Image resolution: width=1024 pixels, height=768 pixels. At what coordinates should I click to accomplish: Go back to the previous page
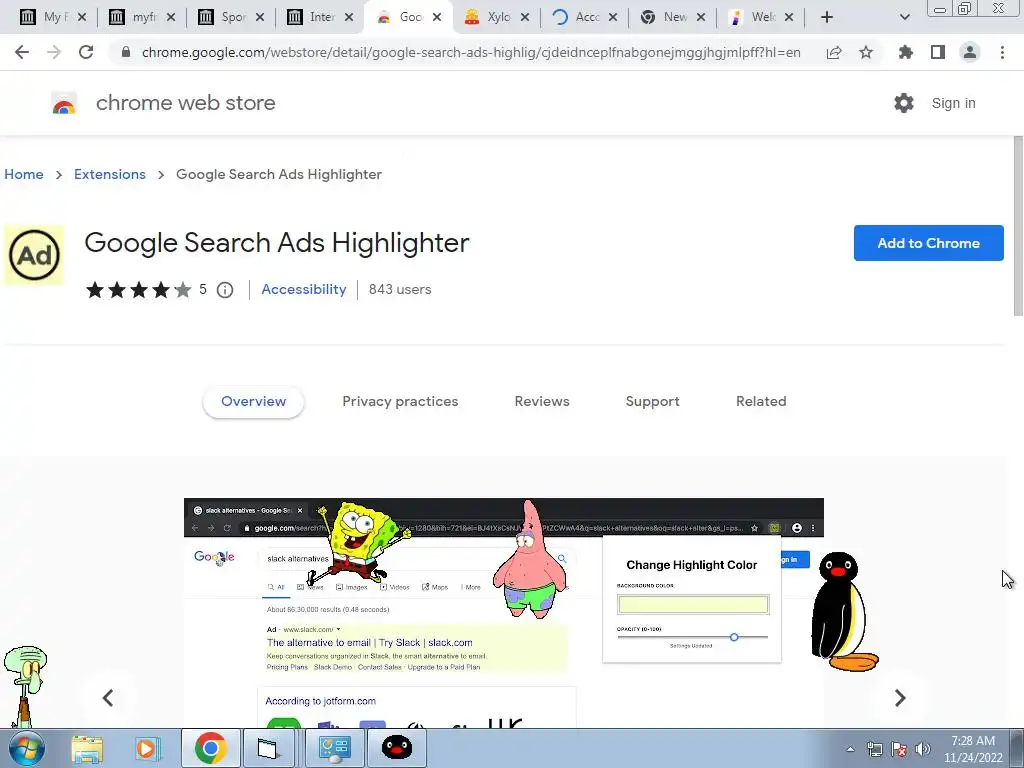pyautogui.click(x=22, y=52)
